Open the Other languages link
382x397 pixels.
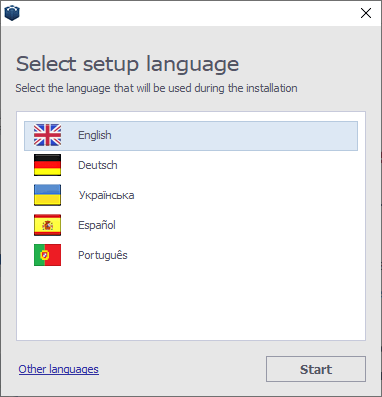click(x=59, y=369)
